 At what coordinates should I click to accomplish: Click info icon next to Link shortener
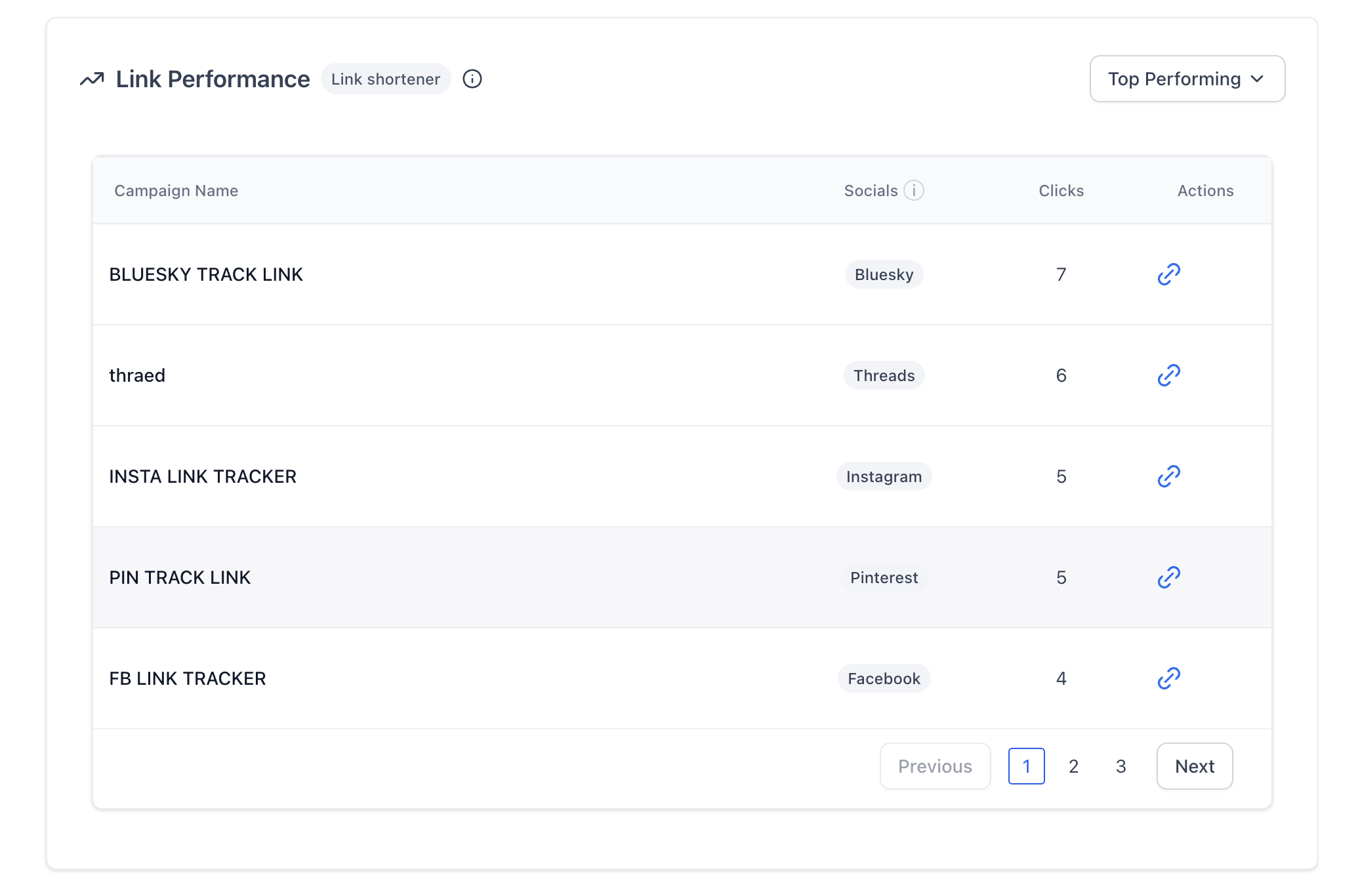tap(472, 79)
